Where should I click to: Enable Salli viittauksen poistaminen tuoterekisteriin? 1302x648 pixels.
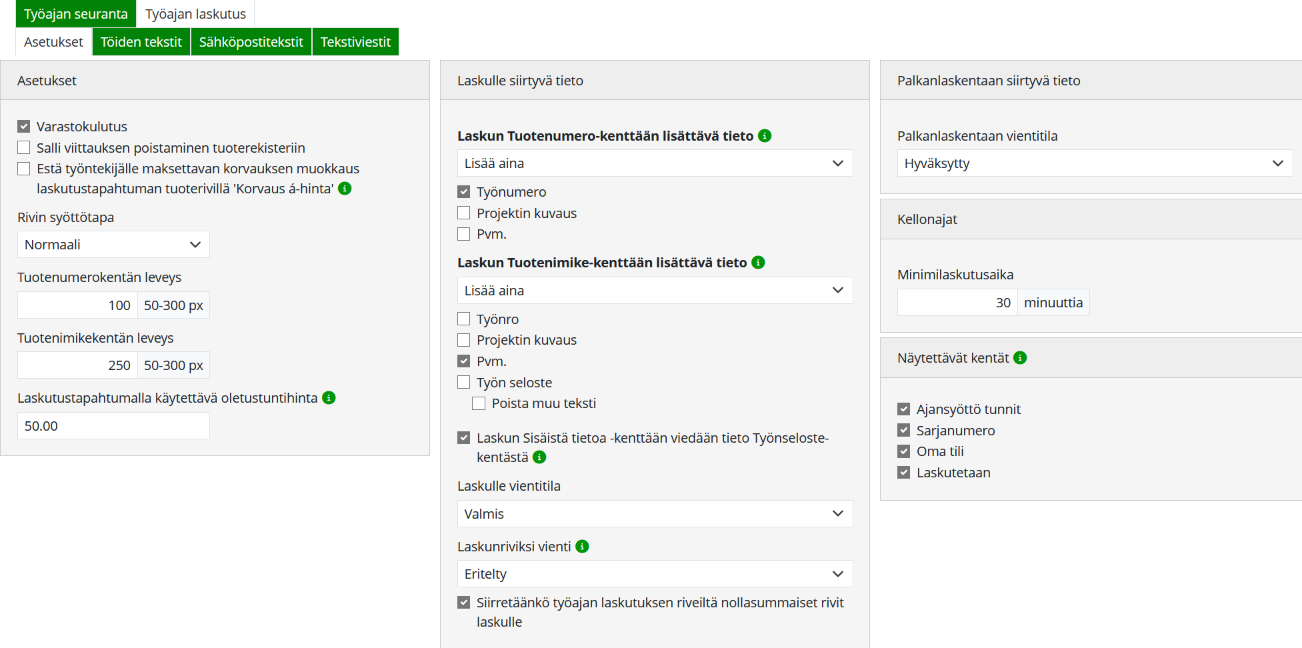(x=24, y=148)
